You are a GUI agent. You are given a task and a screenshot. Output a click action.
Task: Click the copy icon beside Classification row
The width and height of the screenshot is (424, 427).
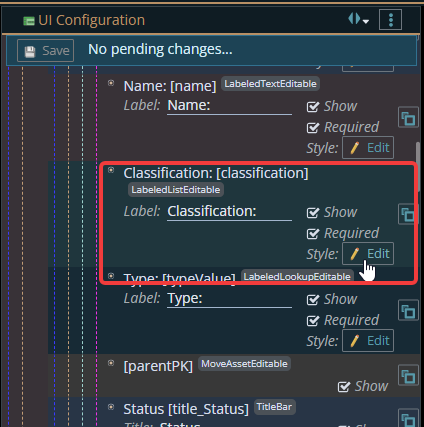[407, 214]
